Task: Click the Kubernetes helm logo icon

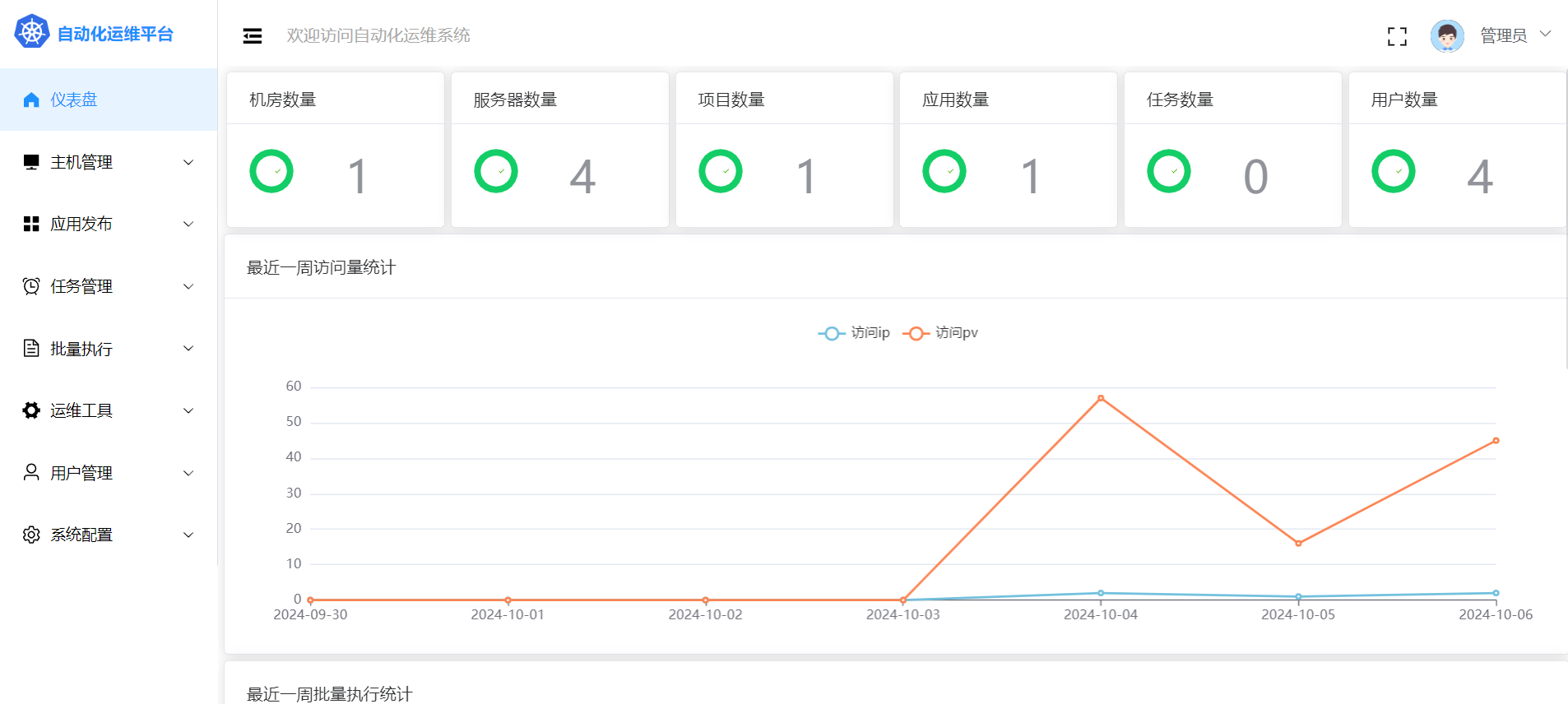Action: pyautogui.click(x=32, y=32)
